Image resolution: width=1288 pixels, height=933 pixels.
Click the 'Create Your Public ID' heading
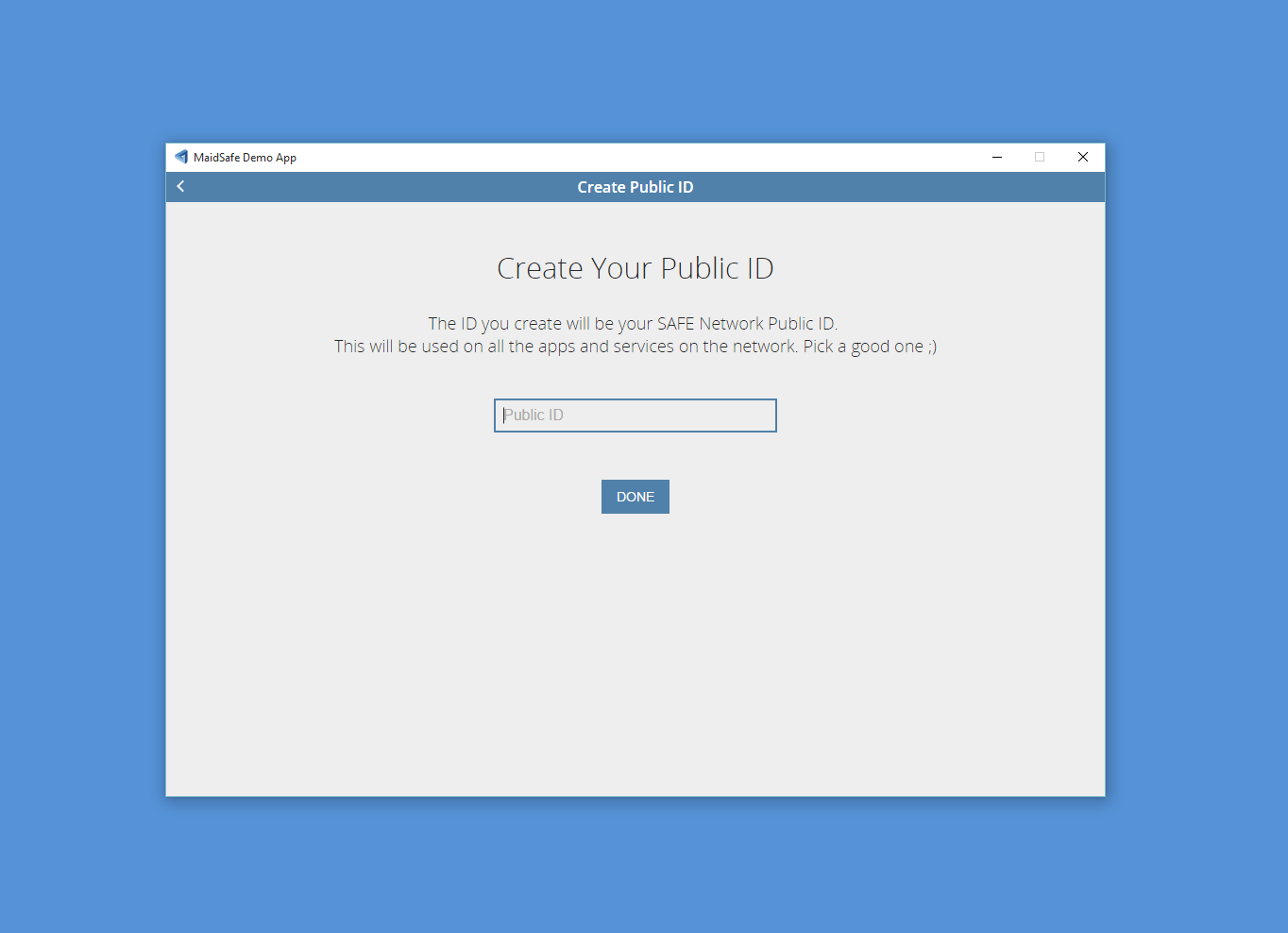coord(636,268)
